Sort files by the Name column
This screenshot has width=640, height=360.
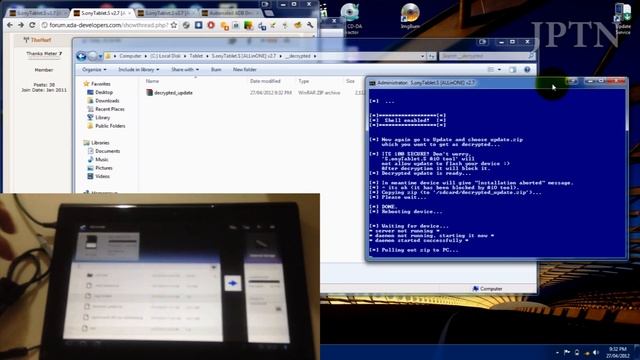click(153, 81)
